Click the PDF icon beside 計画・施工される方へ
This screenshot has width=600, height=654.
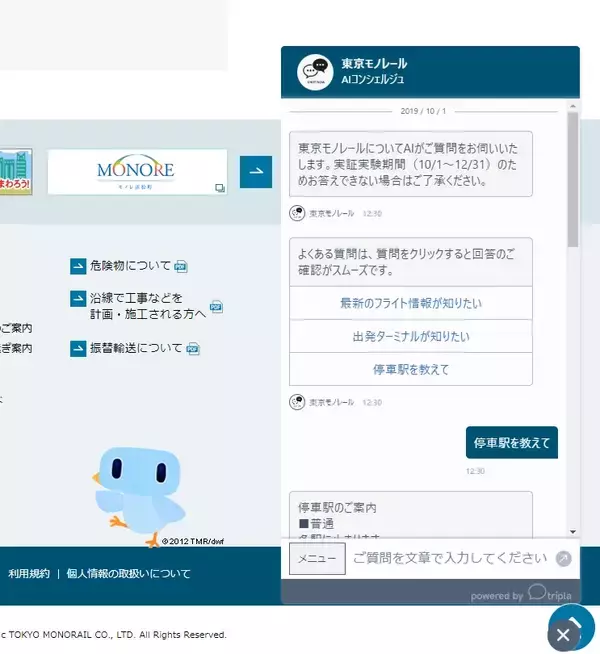pos(215,307)
